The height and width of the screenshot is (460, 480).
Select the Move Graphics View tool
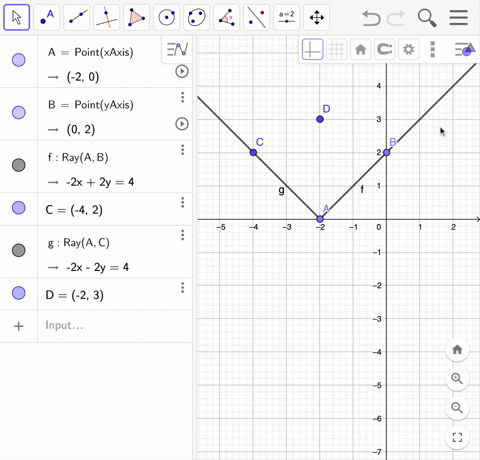click(x=317, y=17)
